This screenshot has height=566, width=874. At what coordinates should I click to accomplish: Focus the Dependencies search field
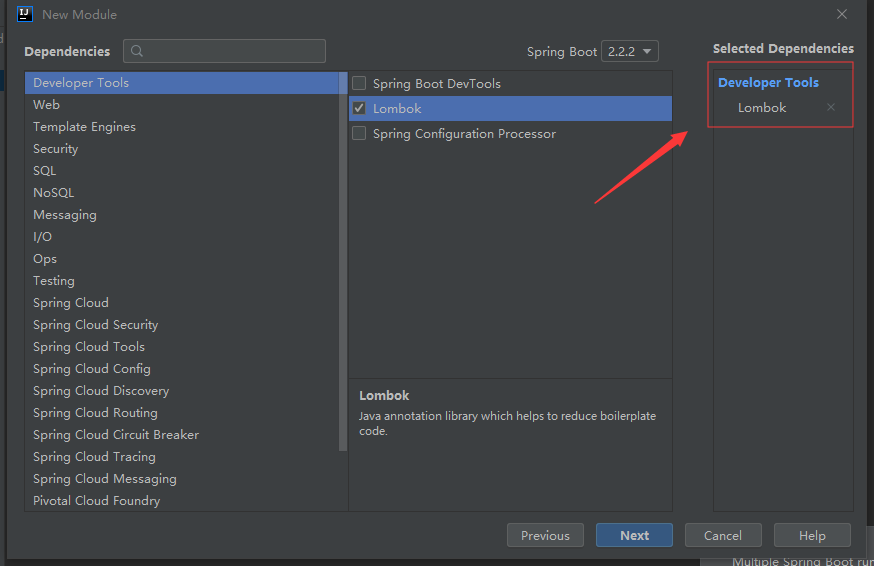click(225, 51)
